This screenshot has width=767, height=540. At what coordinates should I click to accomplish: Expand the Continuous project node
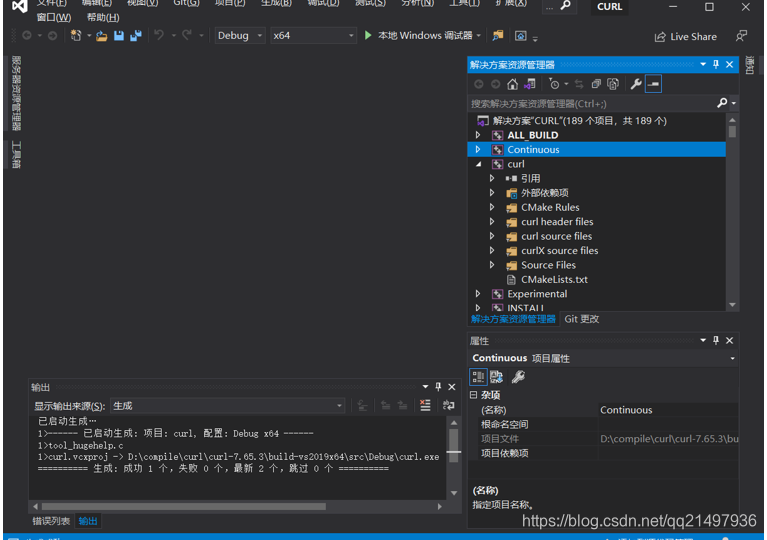pyautogui.click(x=478, y=150)
